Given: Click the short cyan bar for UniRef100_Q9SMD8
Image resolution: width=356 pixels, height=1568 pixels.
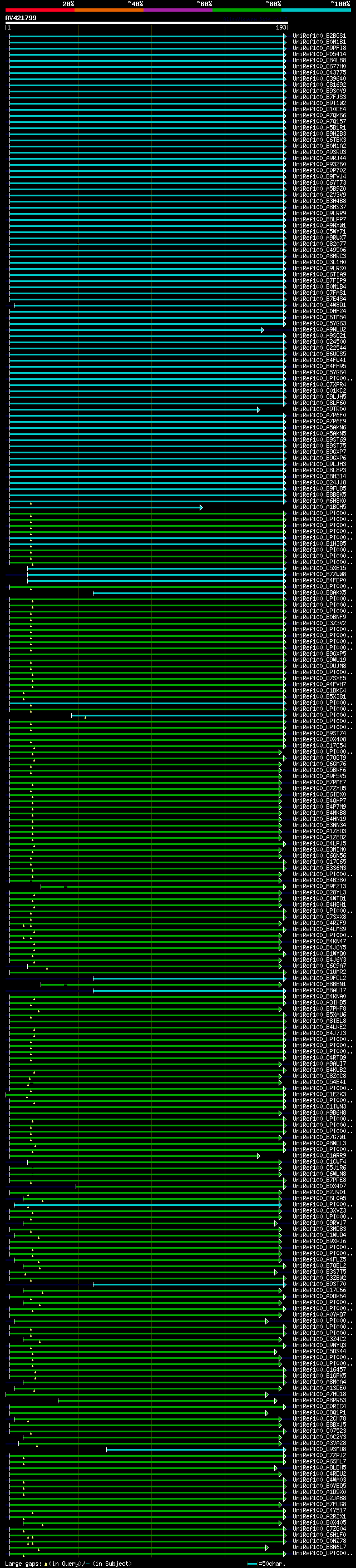Looking at the screenshot, I should pos(195,1450).
